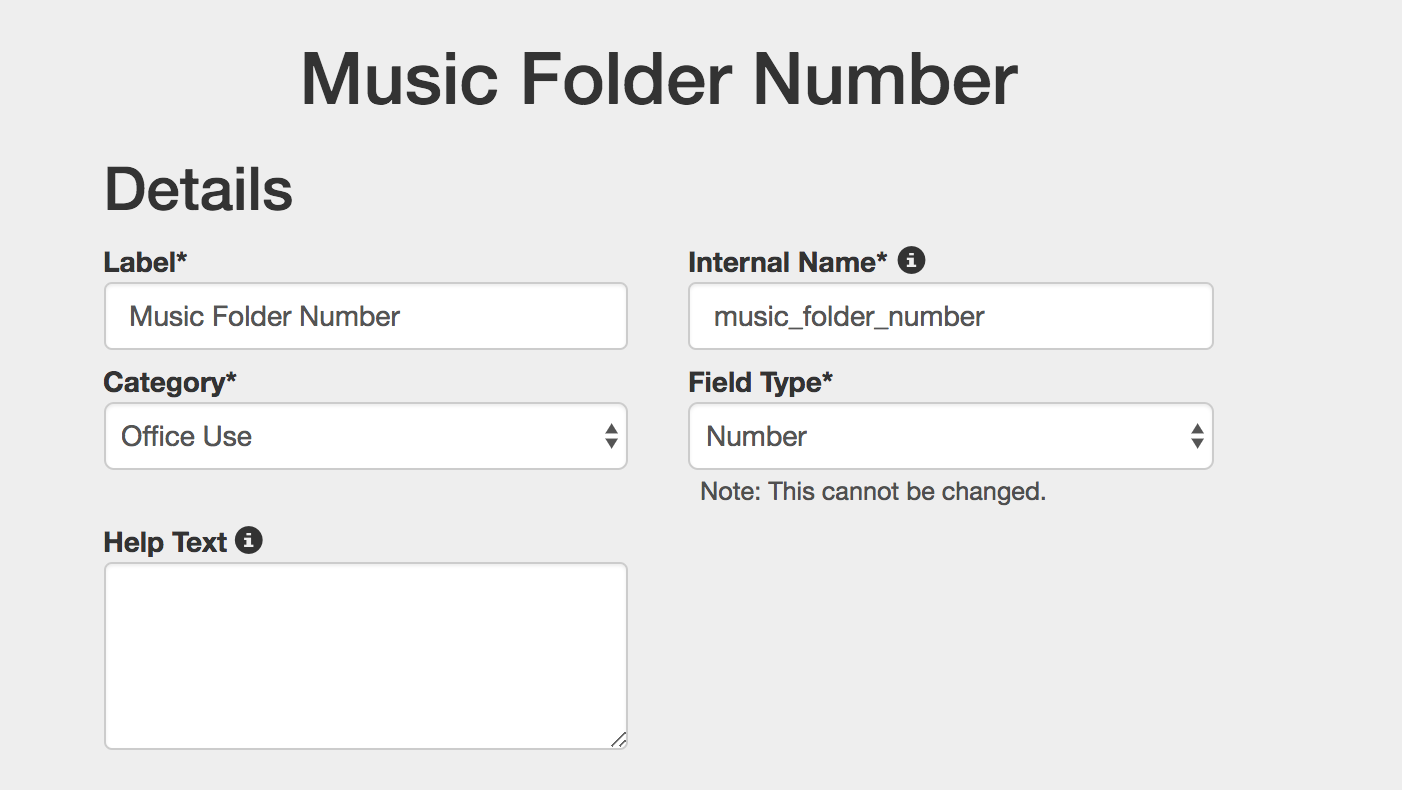
Task: Click into the empty Help Text textarea
Action: tap(366, 656)
